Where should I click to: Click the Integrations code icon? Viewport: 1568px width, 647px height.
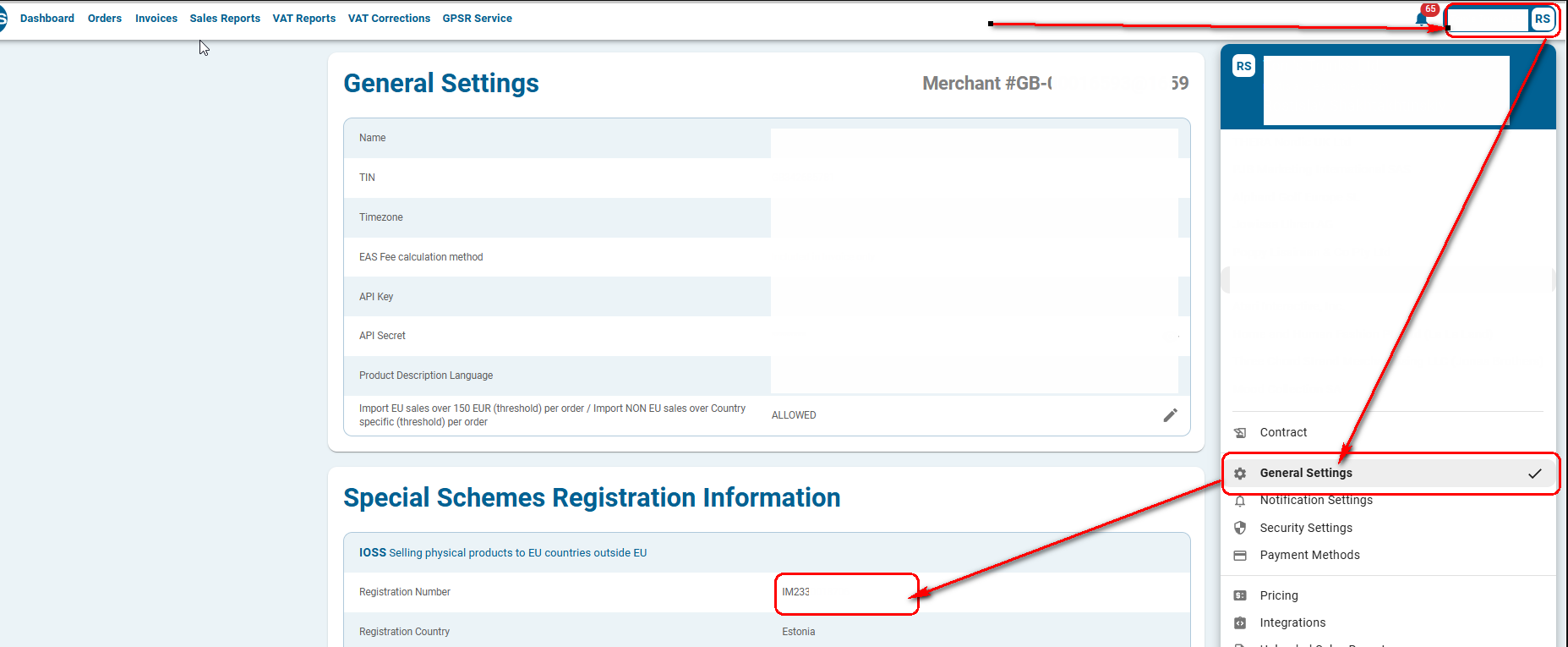(1240, 623)
